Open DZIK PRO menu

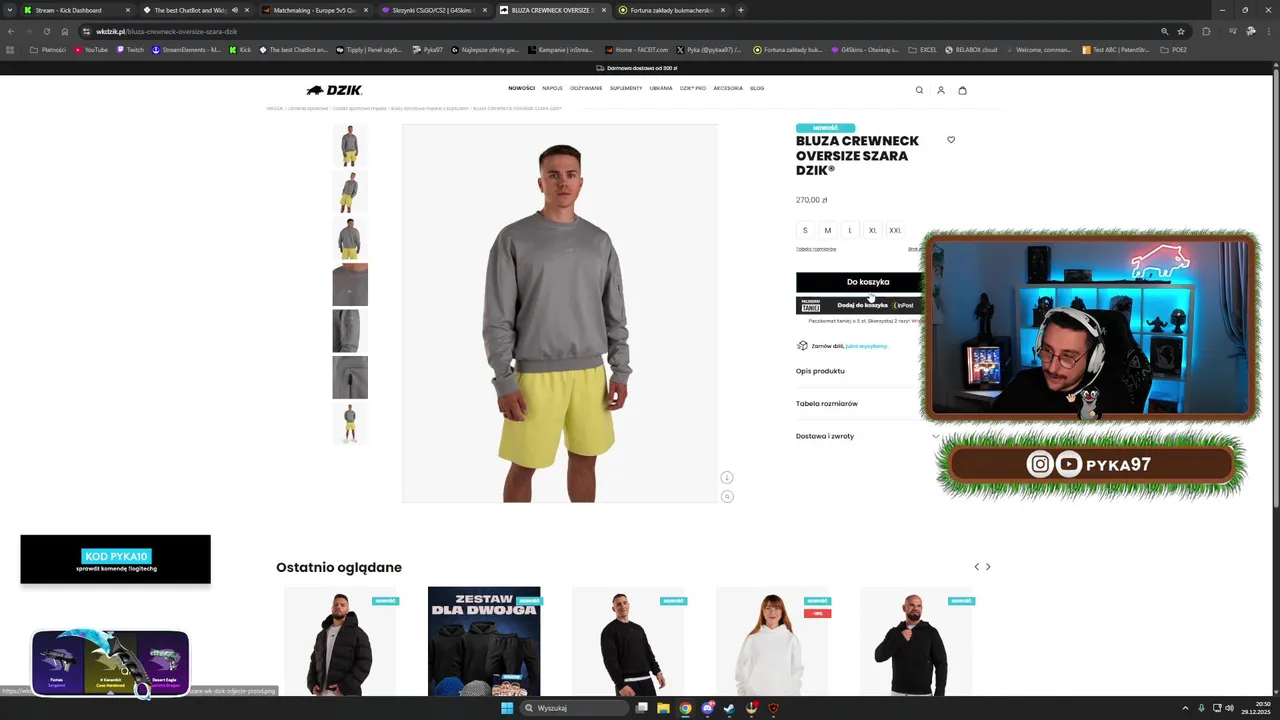point(693,88)
